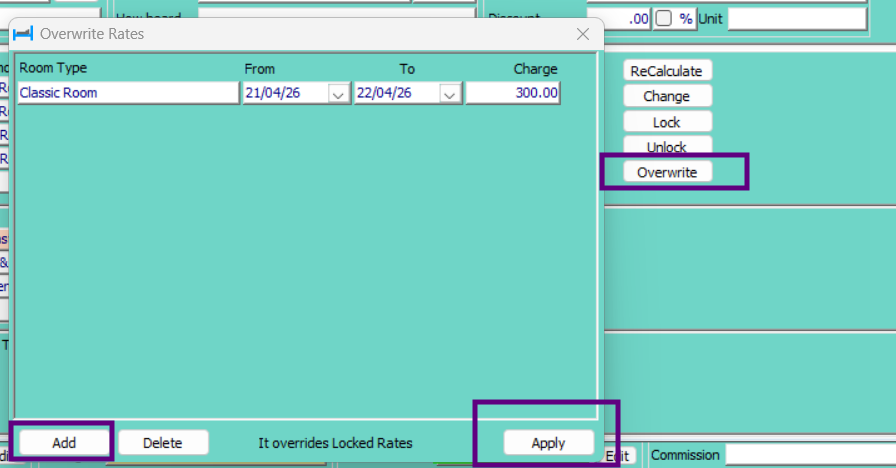The image size is (896, 468).
Task: Open the To date dropdown
Action: coord(450,93)
